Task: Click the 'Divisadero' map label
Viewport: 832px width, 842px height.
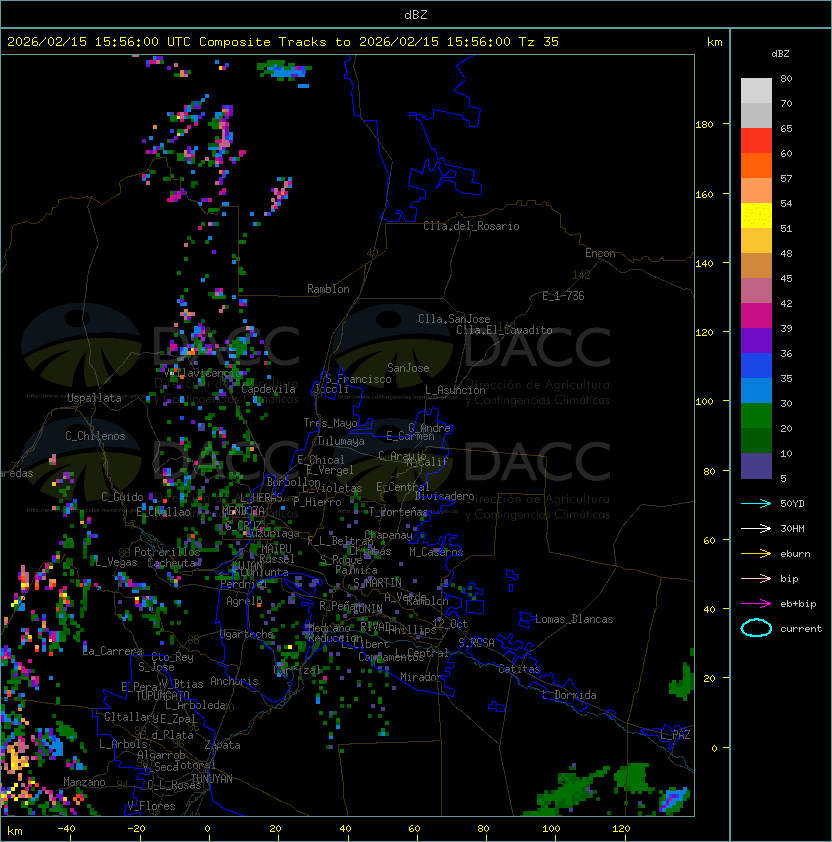Action: pyautogui.click(x=445, y=496)
